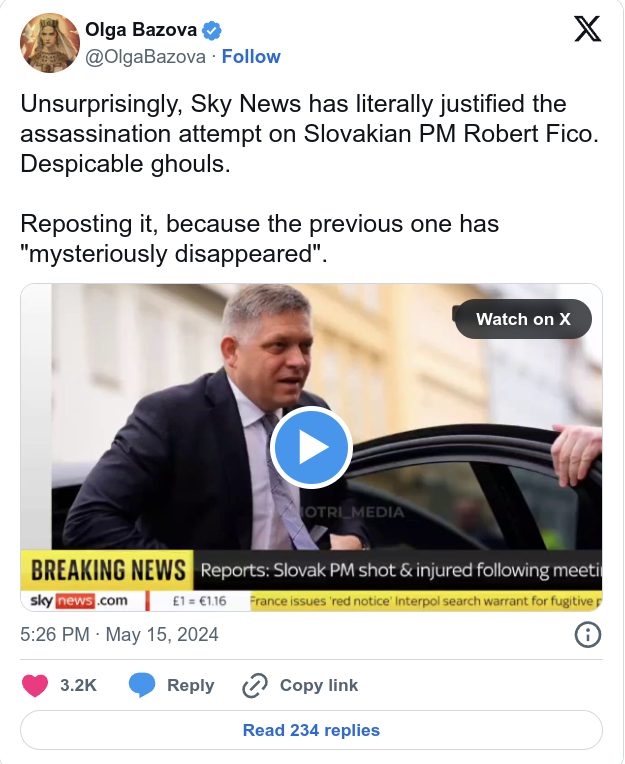The width and height of the screenshot is (625, 764).
Task: Click the X logo icon
Action: pyautogui.click(x=587, y=29)
